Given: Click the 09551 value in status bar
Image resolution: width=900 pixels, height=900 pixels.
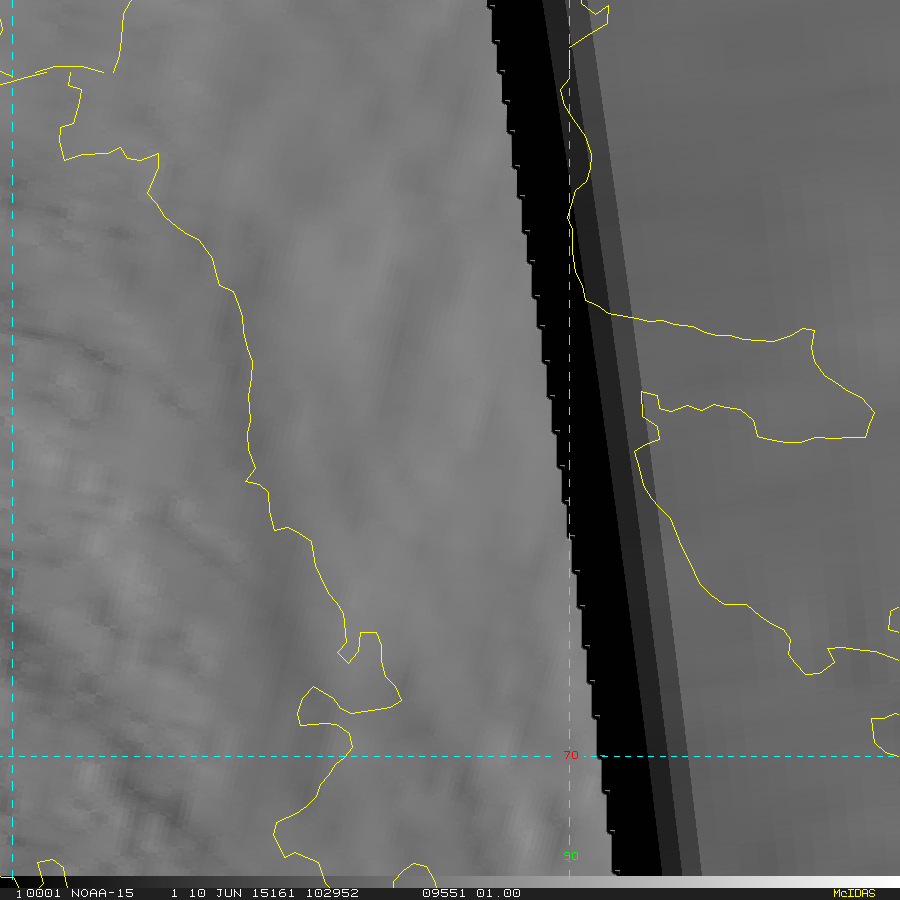Looking at the screenshot, I should click(x=444, y=893).
